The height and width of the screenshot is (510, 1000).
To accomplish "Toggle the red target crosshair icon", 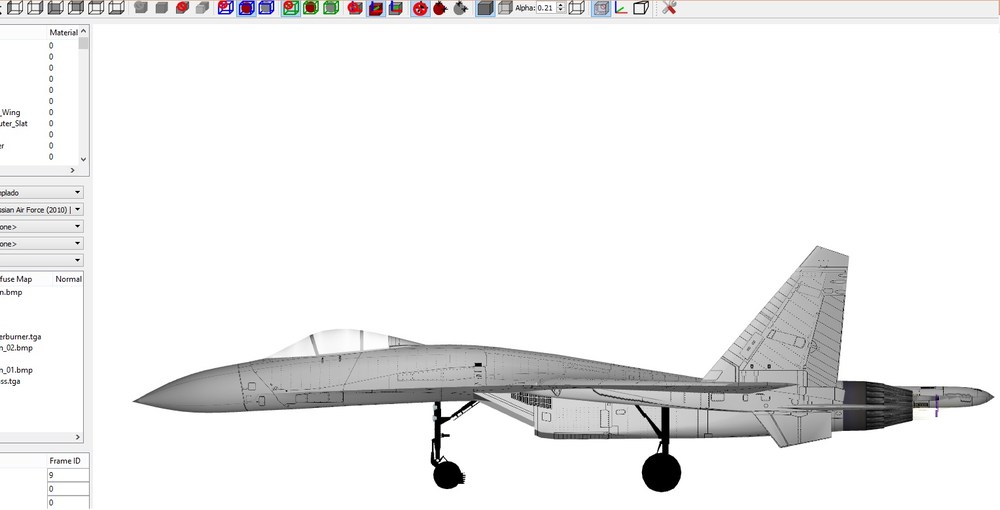I will point(420,8).
